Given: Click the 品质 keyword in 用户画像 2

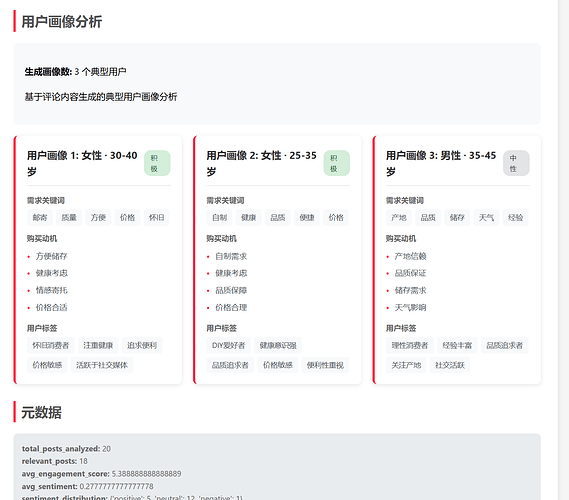Looking at the screenshot, I should [278, 218].
